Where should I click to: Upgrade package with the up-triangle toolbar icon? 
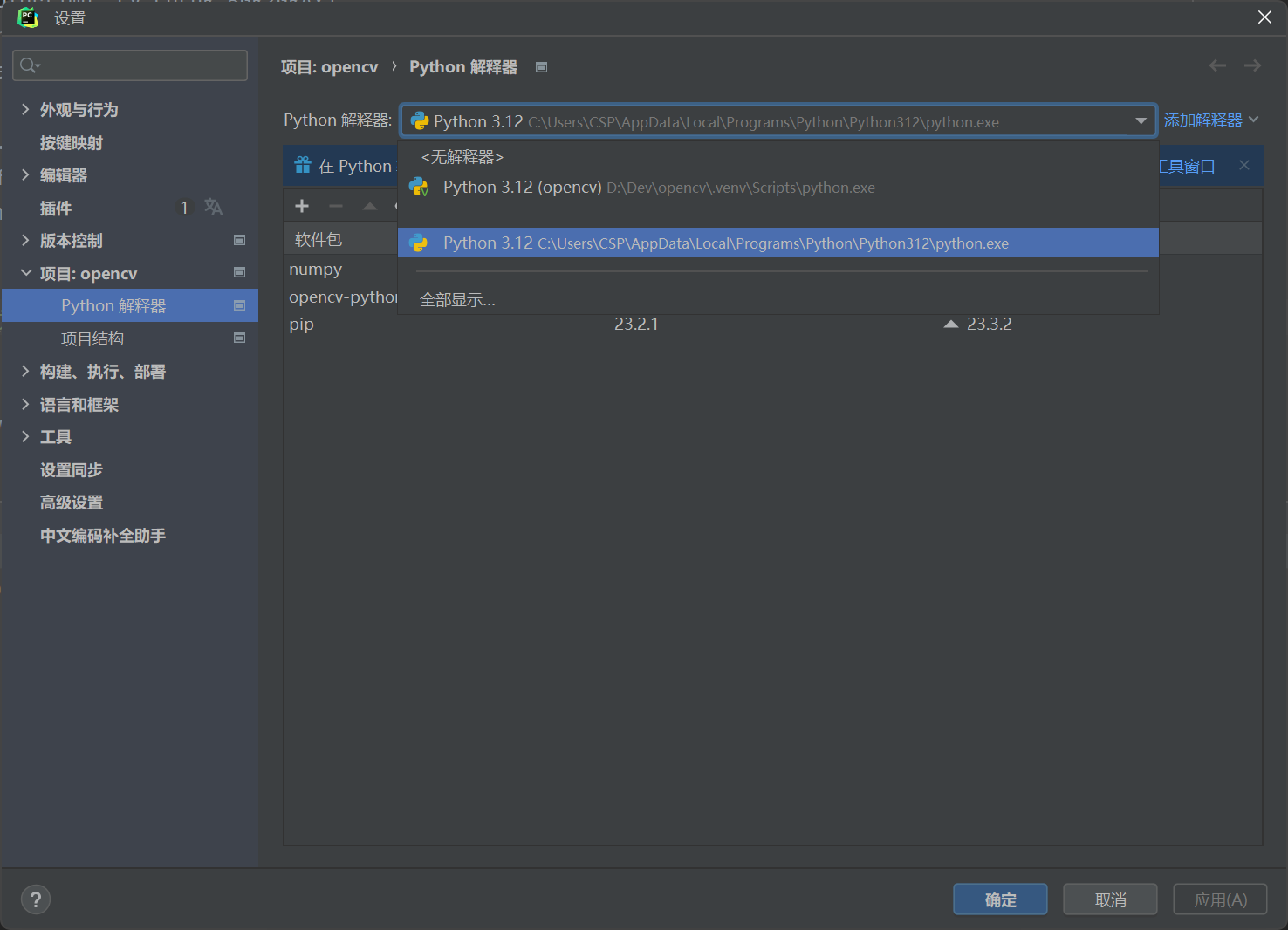click(370, 206)
